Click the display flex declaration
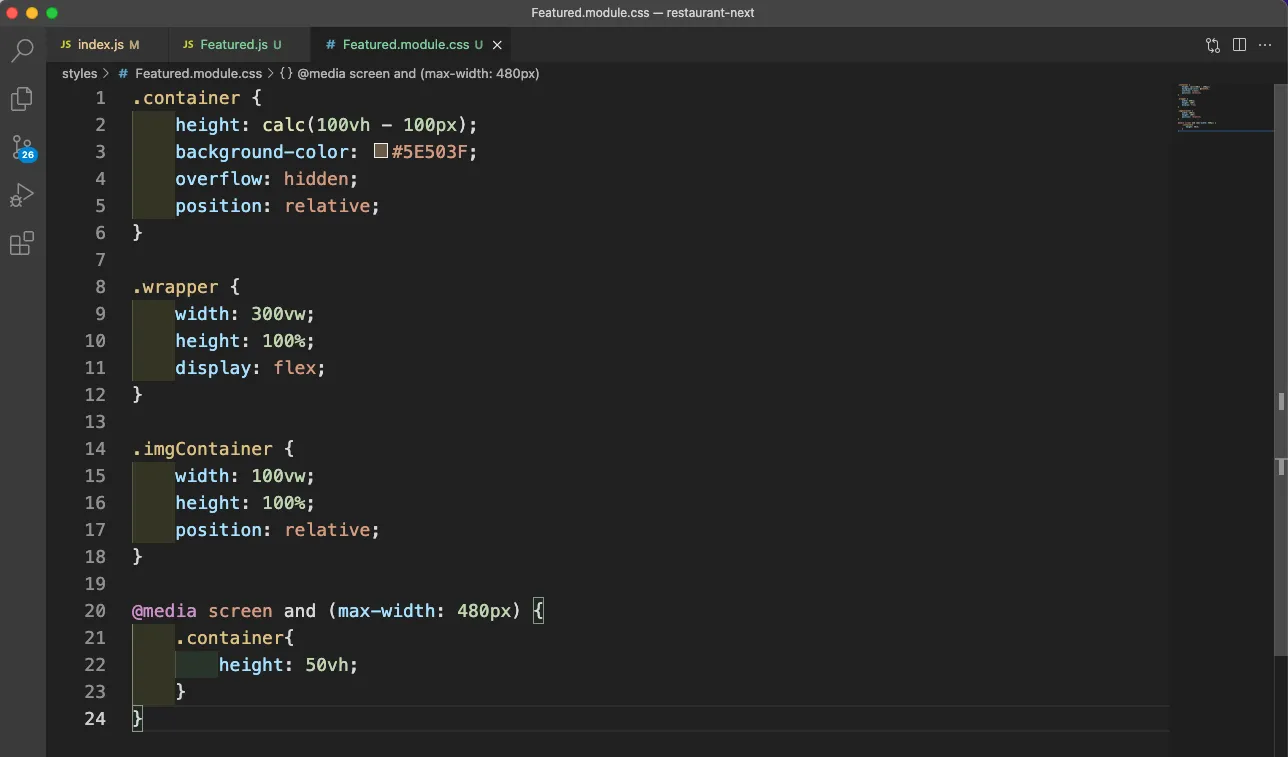 [251, 368]
